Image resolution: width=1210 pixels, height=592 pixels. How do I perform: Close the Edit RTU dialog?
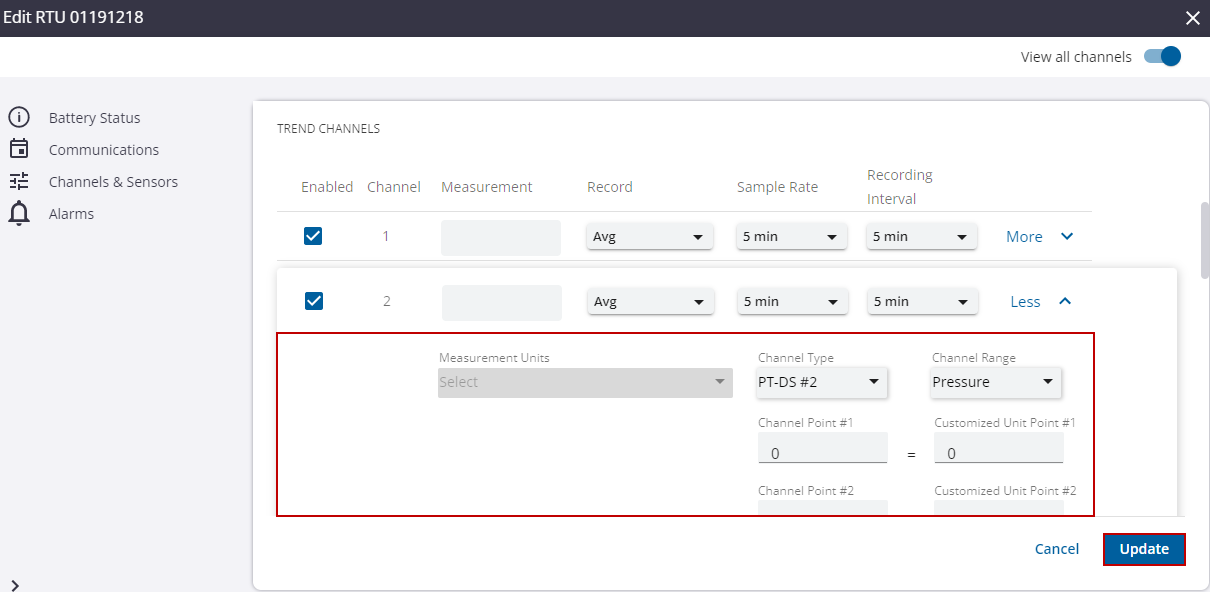(x=1192, y=18)
